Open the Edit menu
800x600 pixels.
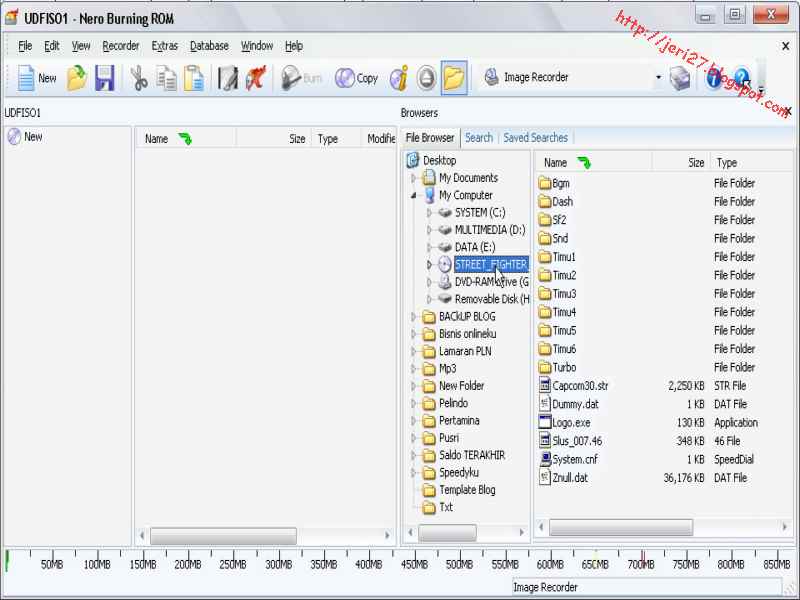52,46
